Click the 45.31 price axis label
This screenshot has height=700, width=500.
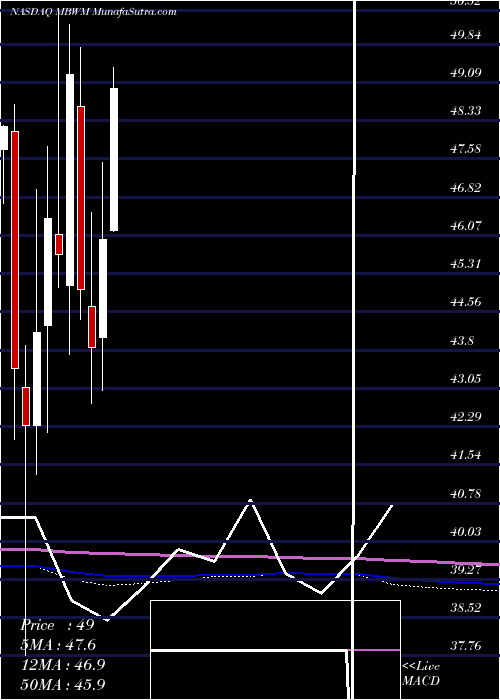[x=466, y=263]
